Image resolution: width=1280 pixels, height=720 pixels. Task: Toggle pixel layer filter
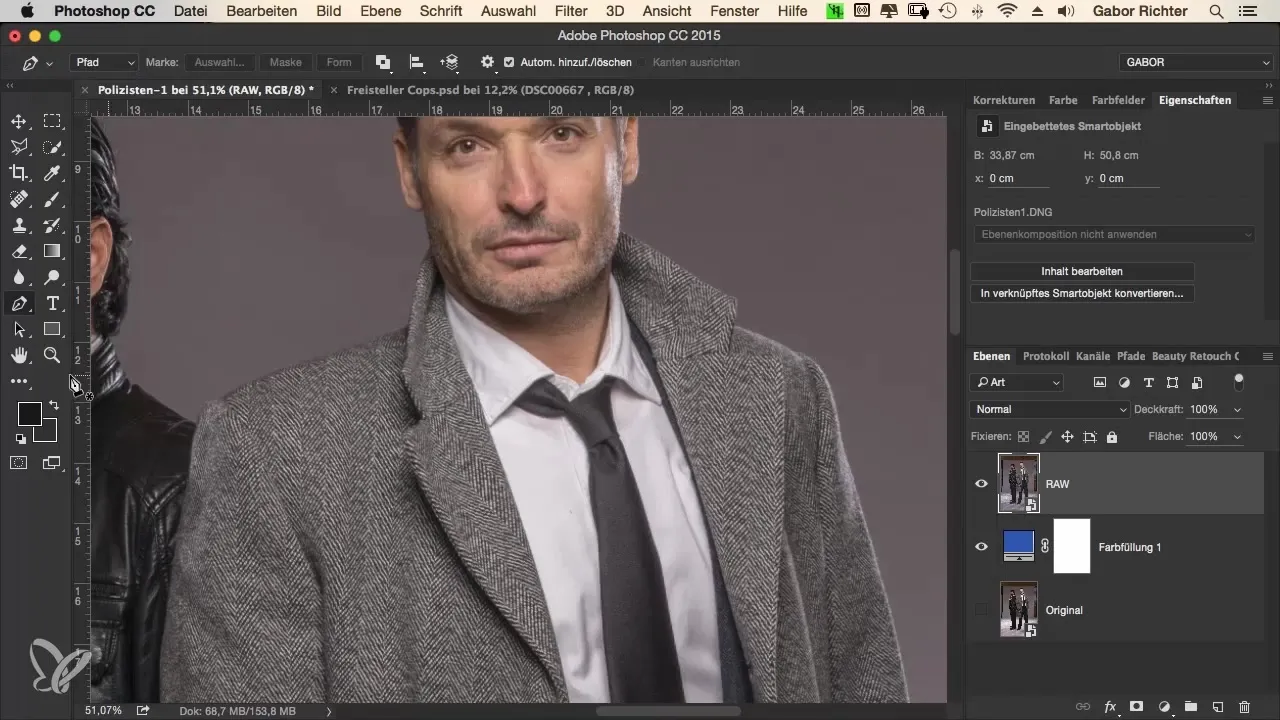click(x=1100, y=382)
